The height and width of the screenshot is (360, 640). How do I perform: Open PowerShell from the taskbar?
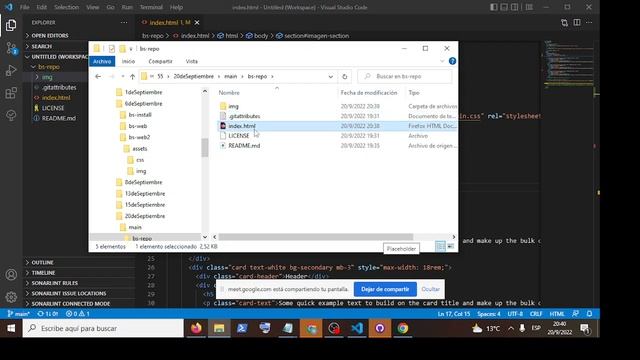tap(242, 328)
